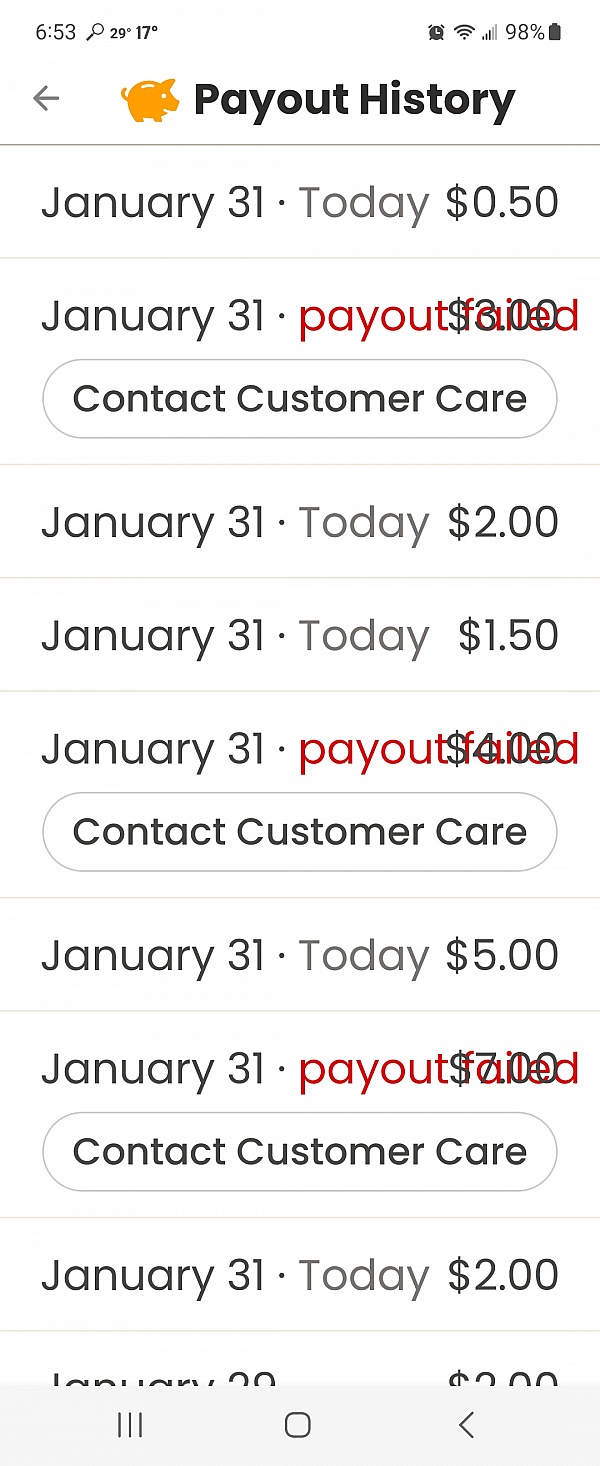Image resolution: width=600 pixels, height=1466 pixels.
Task: Open recent apps from the navigation bar
Action: pos(130,1425)
